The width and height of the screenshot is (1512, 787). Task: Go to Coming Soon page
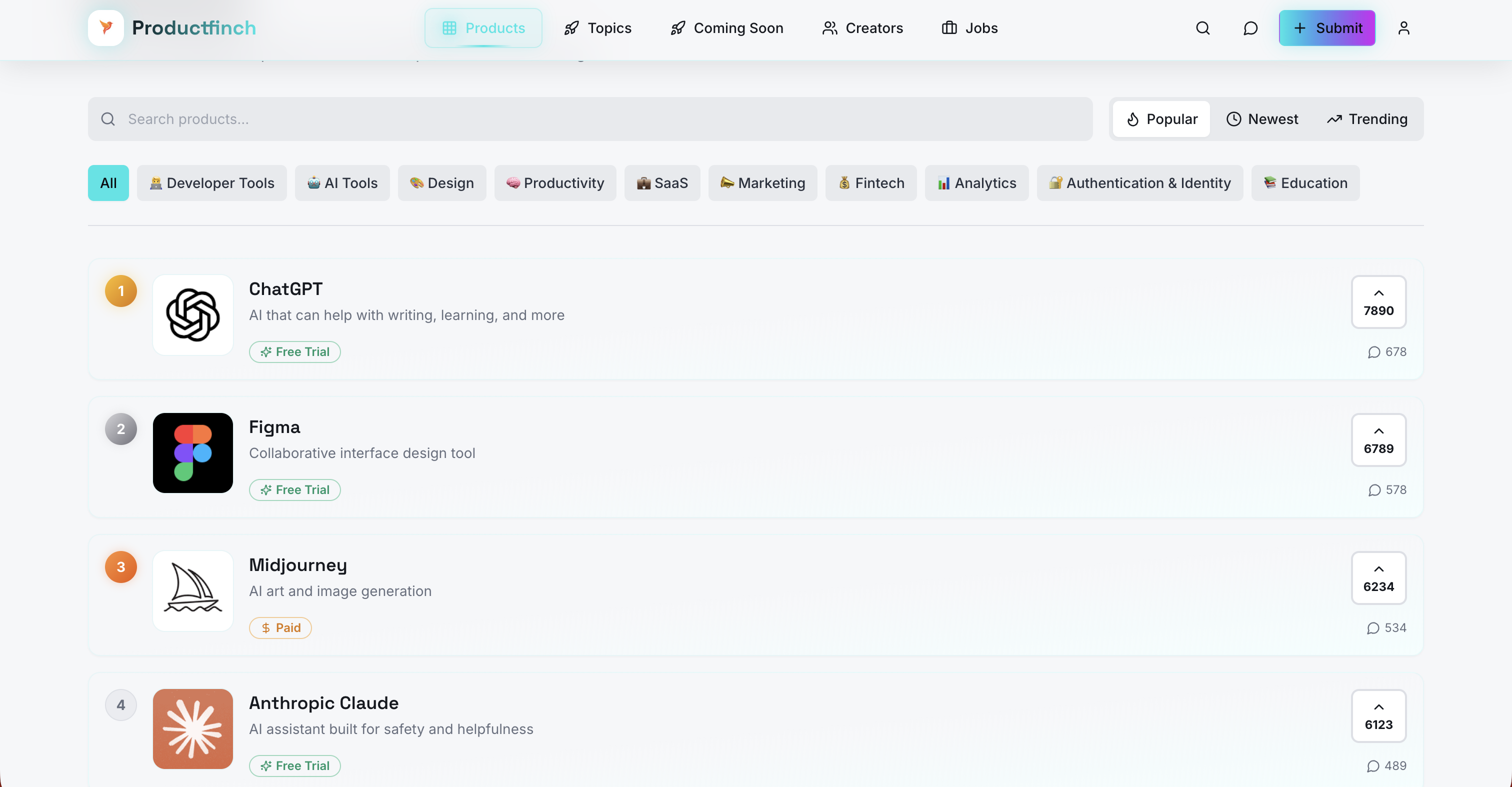[x=726, y=28]
